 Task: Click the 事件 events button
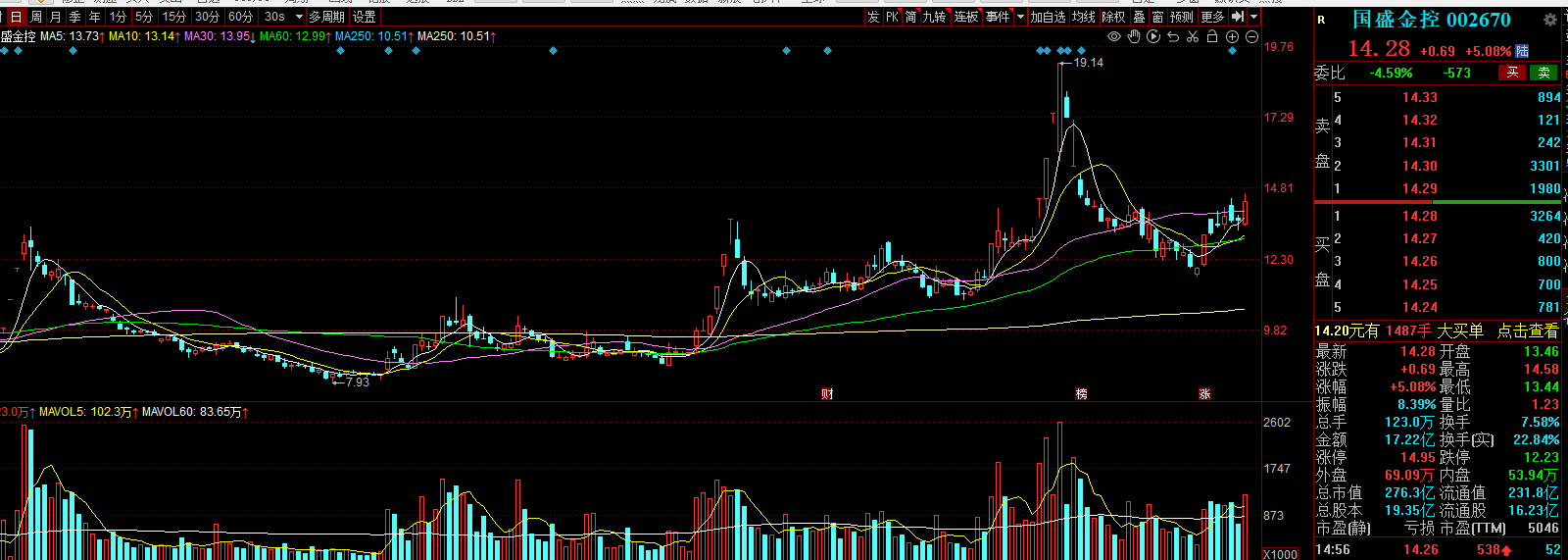tap(998, 17)
